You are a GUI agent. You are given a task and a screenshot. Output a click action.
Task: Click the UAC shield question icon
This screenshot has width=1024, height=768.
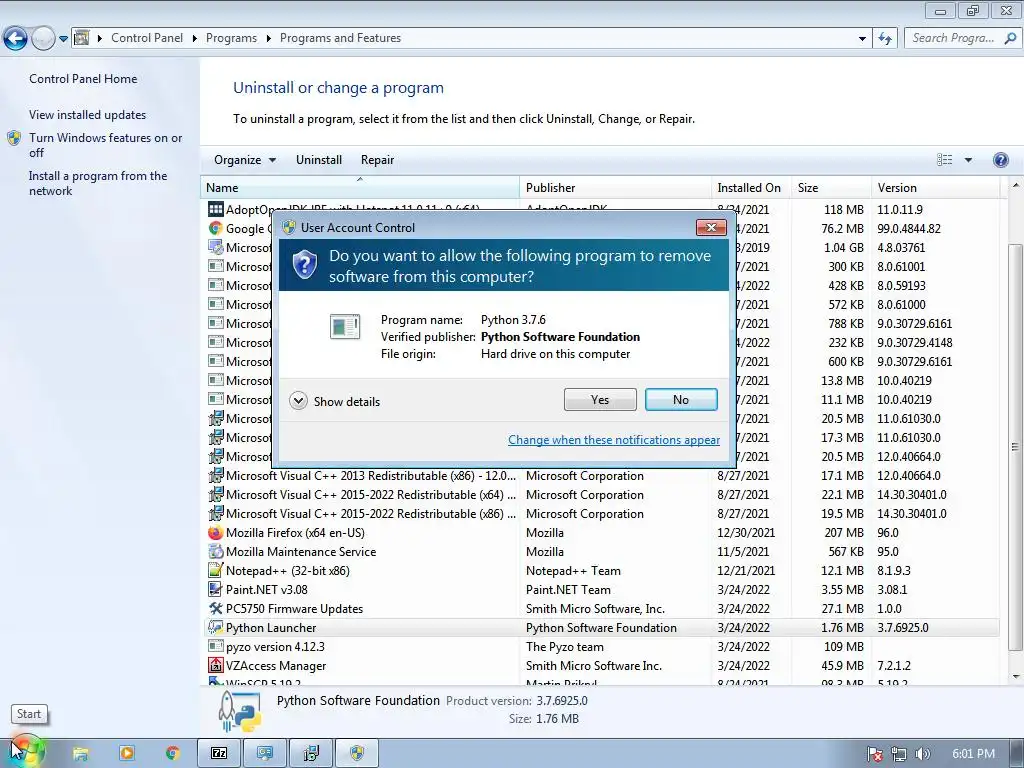[304, 264]
